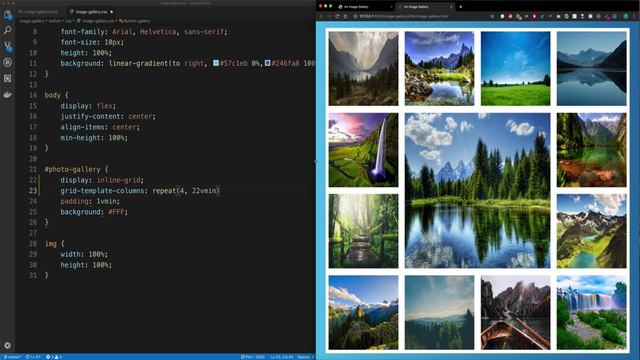This screenshot has height=360, width=640.
Task: Open the Extensions view in the activity bar
Action: click(x=7, y=78)
